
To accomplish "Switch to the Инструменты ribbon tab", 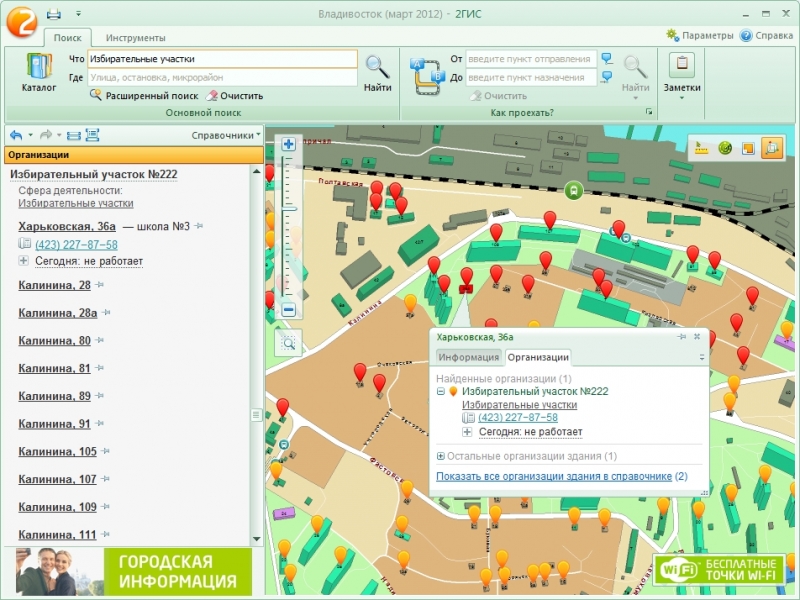I will coord(135,37).
